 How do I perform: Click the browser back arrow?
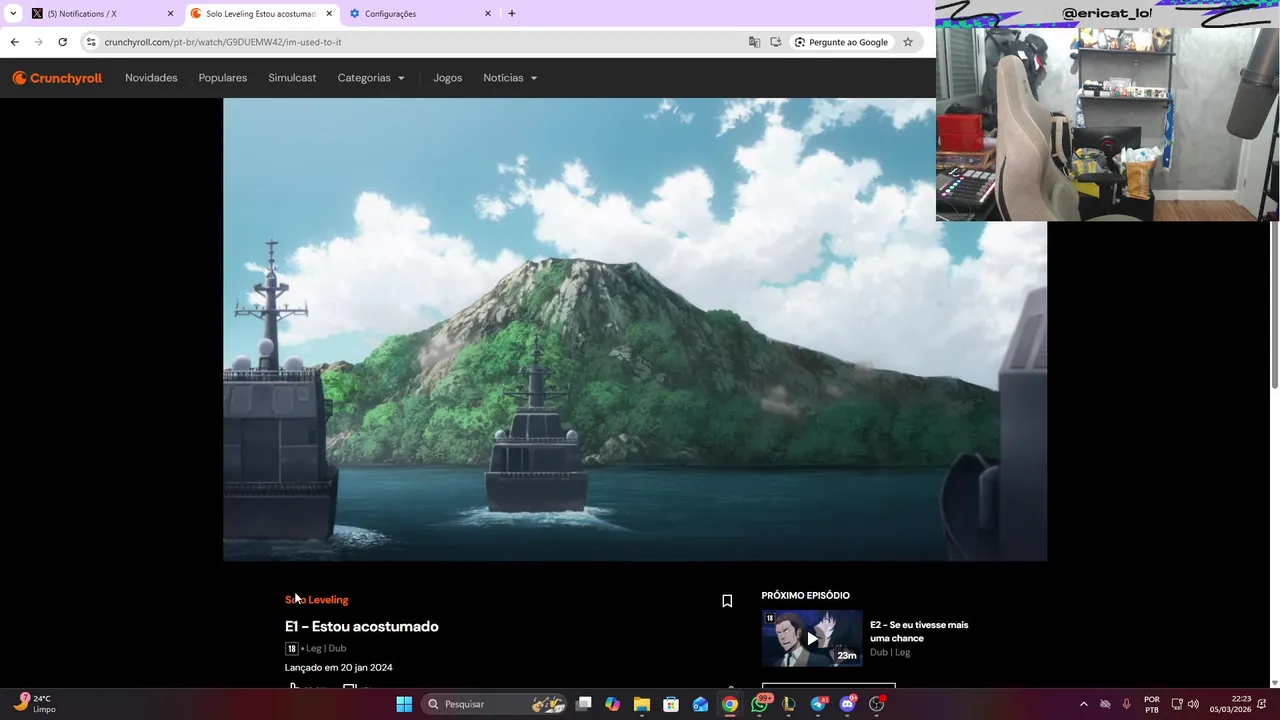(x=14, y=42)
